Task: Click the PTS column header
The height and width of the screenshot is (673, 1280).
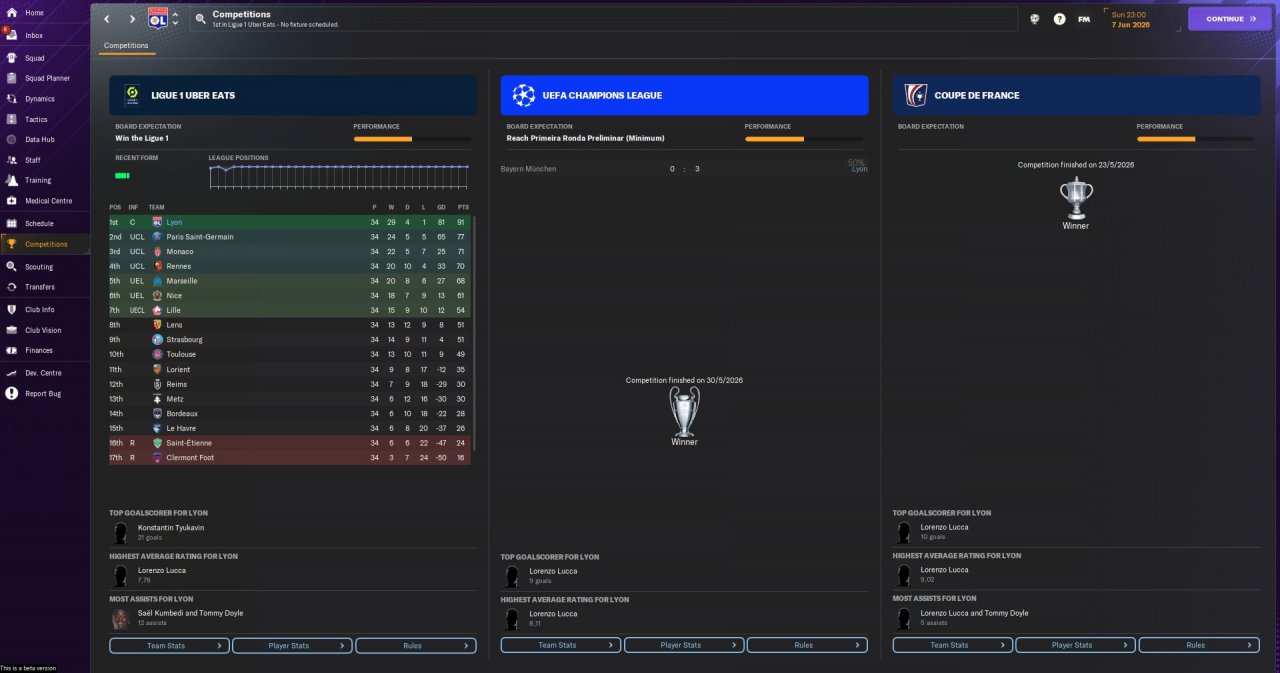Action: click(x=463, y=207)
